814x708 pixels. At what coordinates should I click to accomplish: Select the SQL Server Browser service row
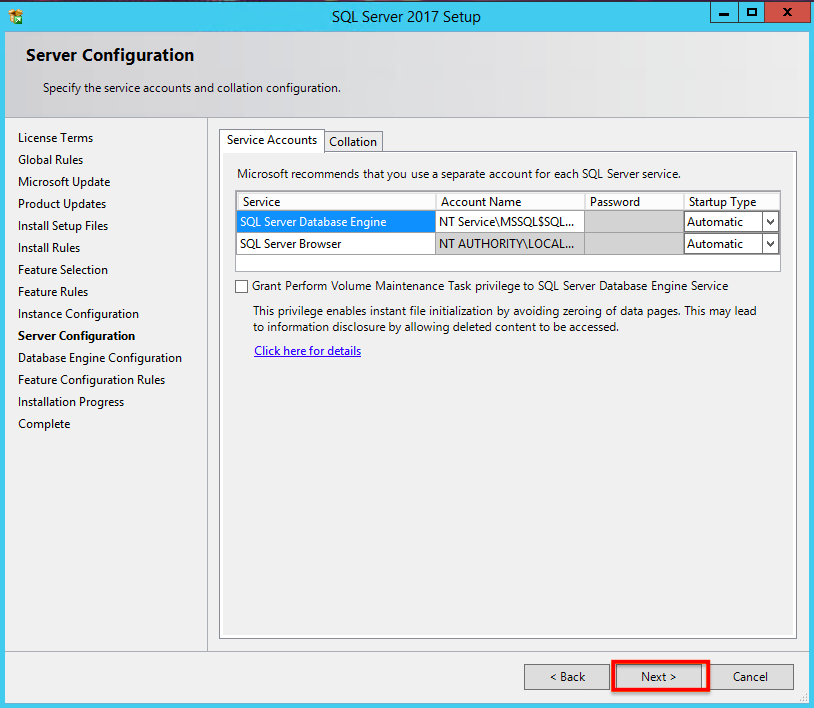coord(336,244)
